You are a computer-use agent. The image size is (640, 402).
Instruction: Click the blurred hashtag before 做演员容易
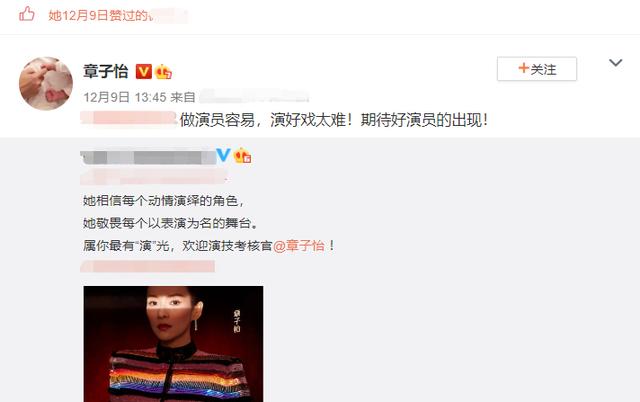click(129, 118)
